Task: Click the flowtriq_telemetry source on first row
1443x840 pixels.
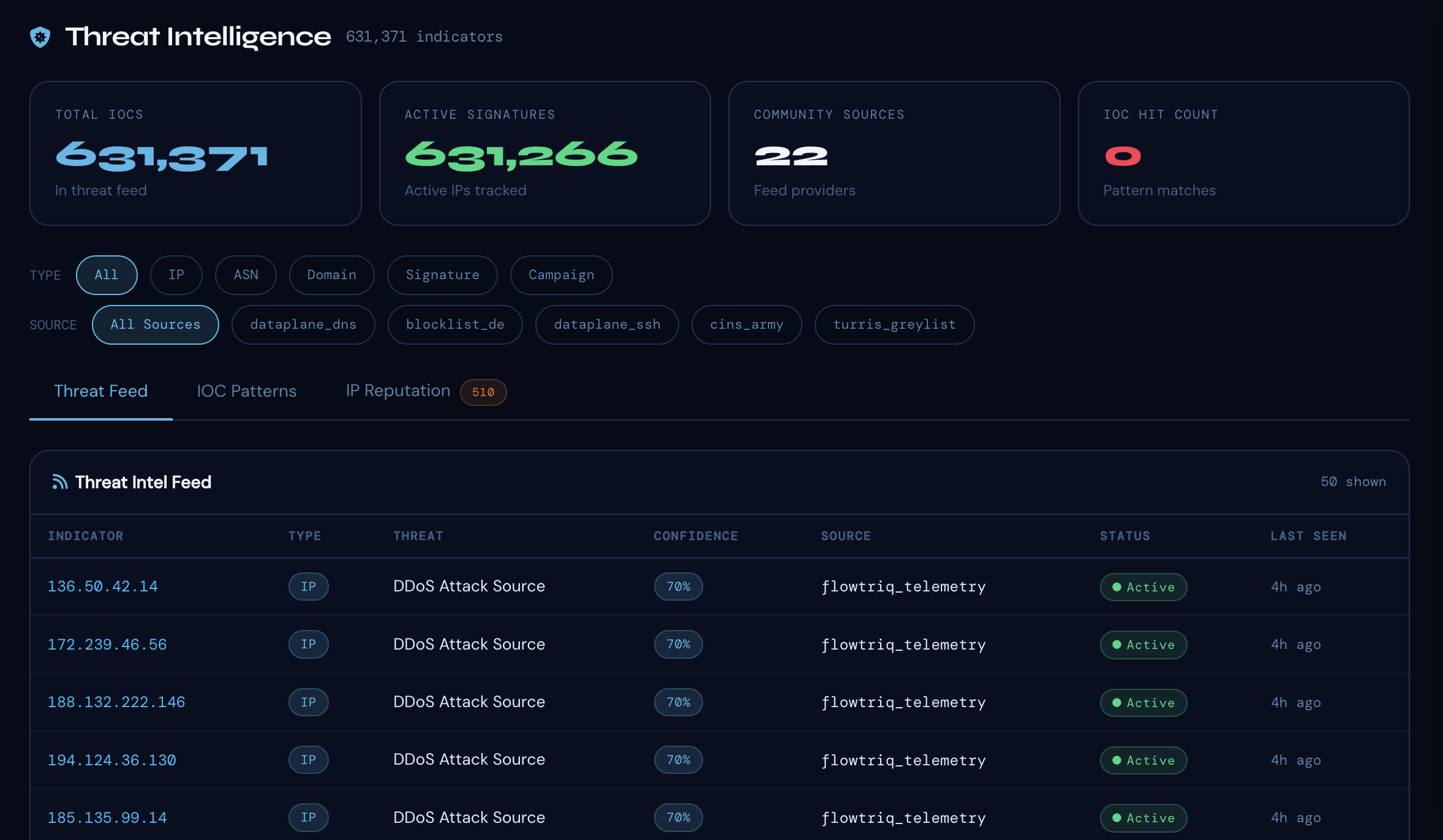Action: click(x=903, y=586)
